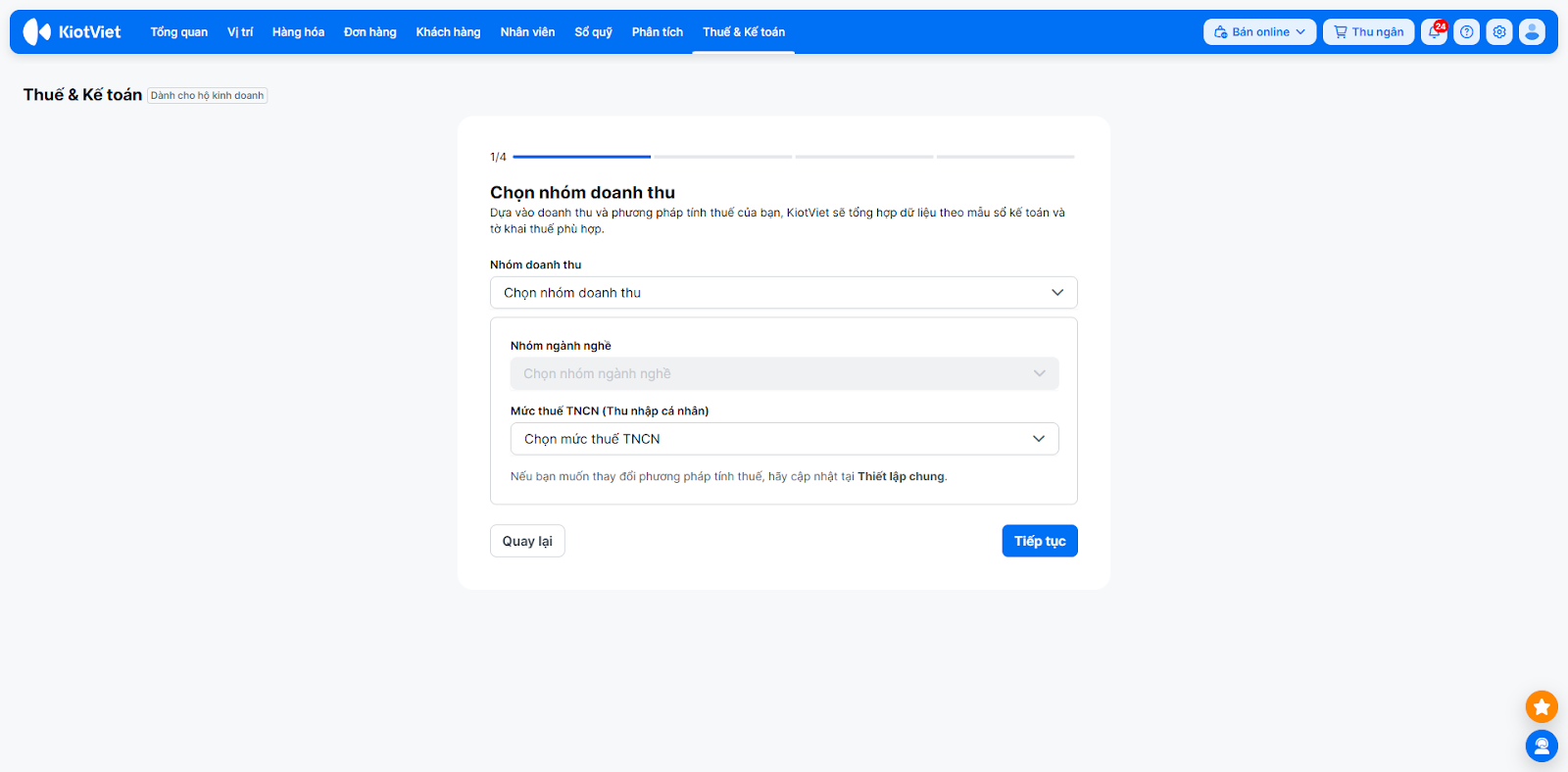Open the settings gear icon
Viewport: 1568px width, 772px height.
click(x=1499, y=32)
